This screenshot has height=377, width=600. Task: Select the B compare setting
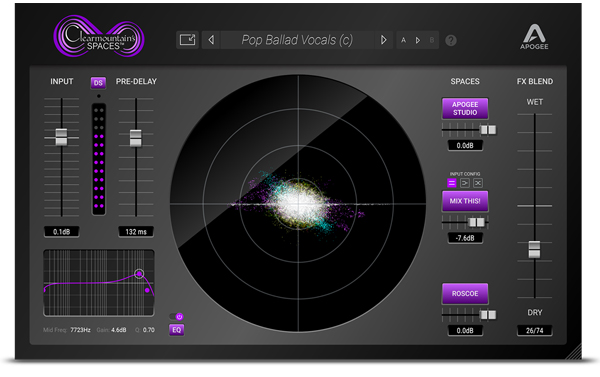[432, 40]
